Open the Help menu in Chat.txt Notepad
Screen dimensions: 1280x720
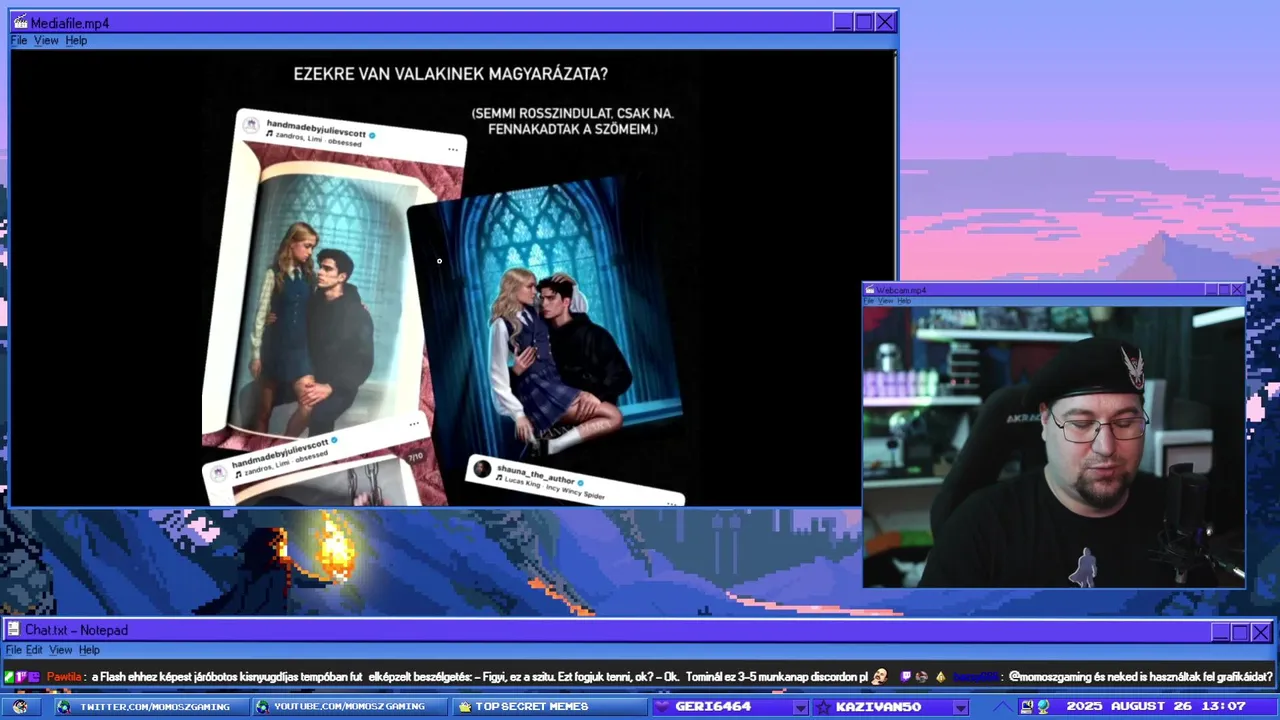pyautogui.click(x=89, y=650)
